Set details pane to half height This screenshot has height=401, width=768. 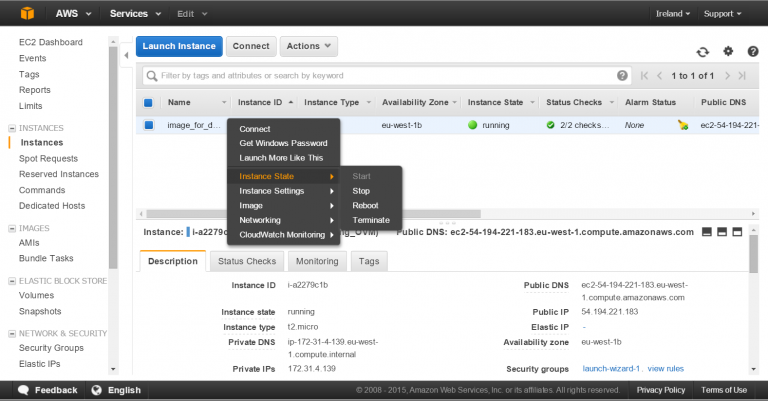pyautogui.click(x=722, y=232)
